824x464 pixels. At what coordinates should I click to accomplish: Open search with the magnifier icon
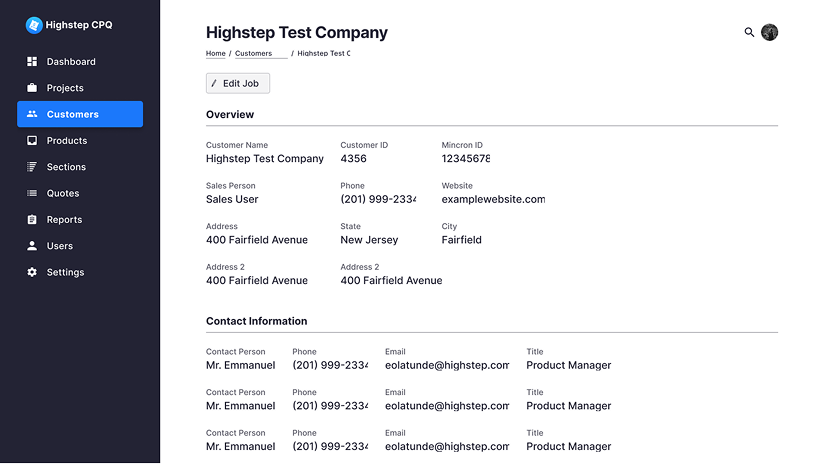(x=749, y=32)
